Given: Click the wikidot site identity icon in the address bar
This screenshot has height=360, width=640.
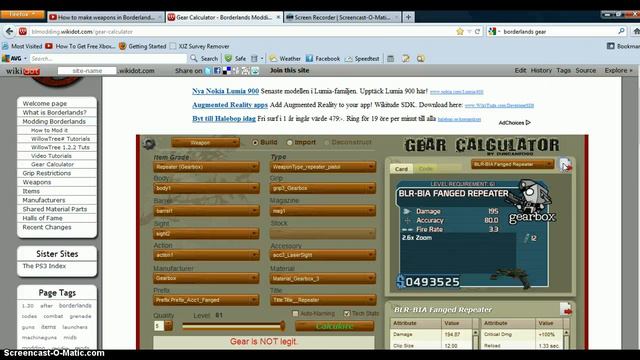Looking at the screenshot, I should tap(23, 31).
